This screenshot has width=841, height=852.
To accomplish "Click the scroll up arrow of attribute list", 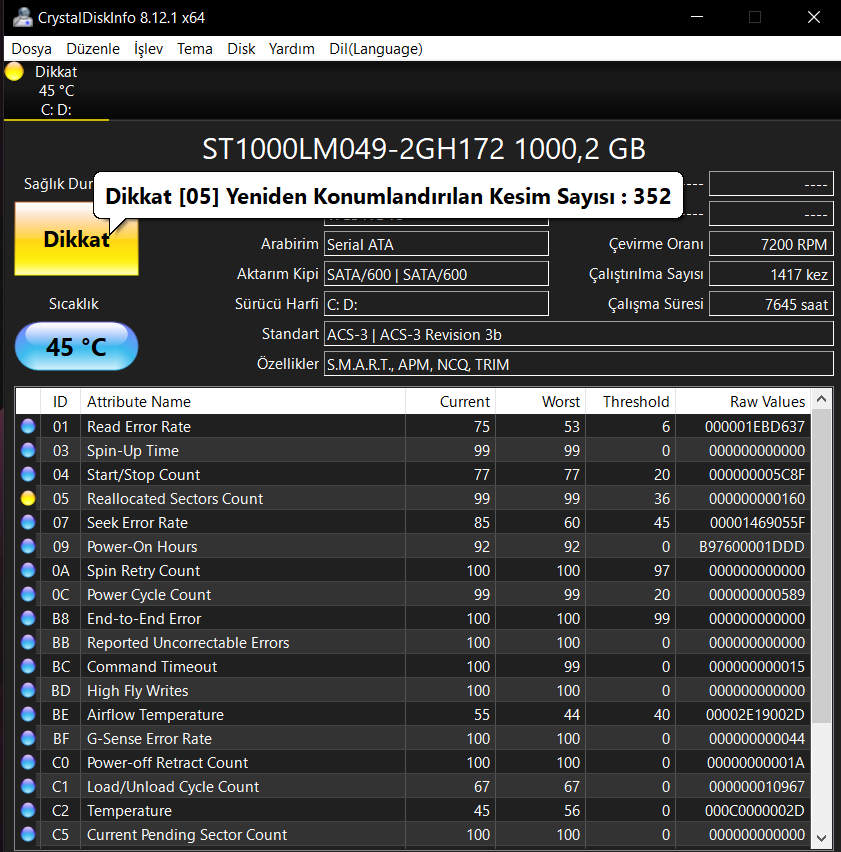I will click(x=821, y=399).
